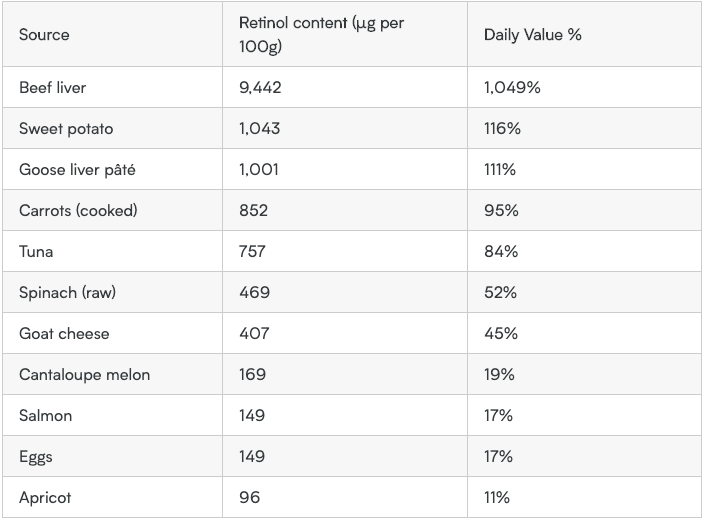The image size is (704, 519).
Task: Select the Eggs source cell
Action: [112, 456]
